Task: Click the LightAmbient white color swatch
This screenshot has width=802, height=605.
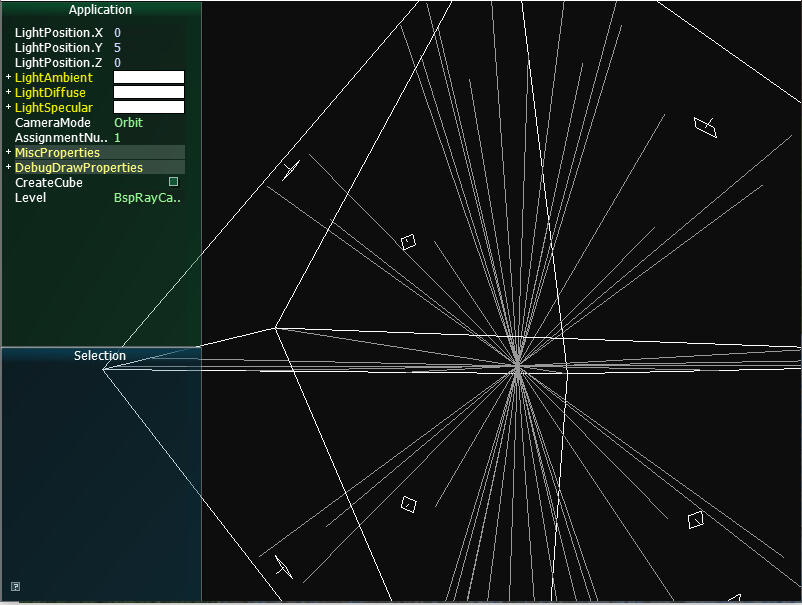Action: coord(149,77)
